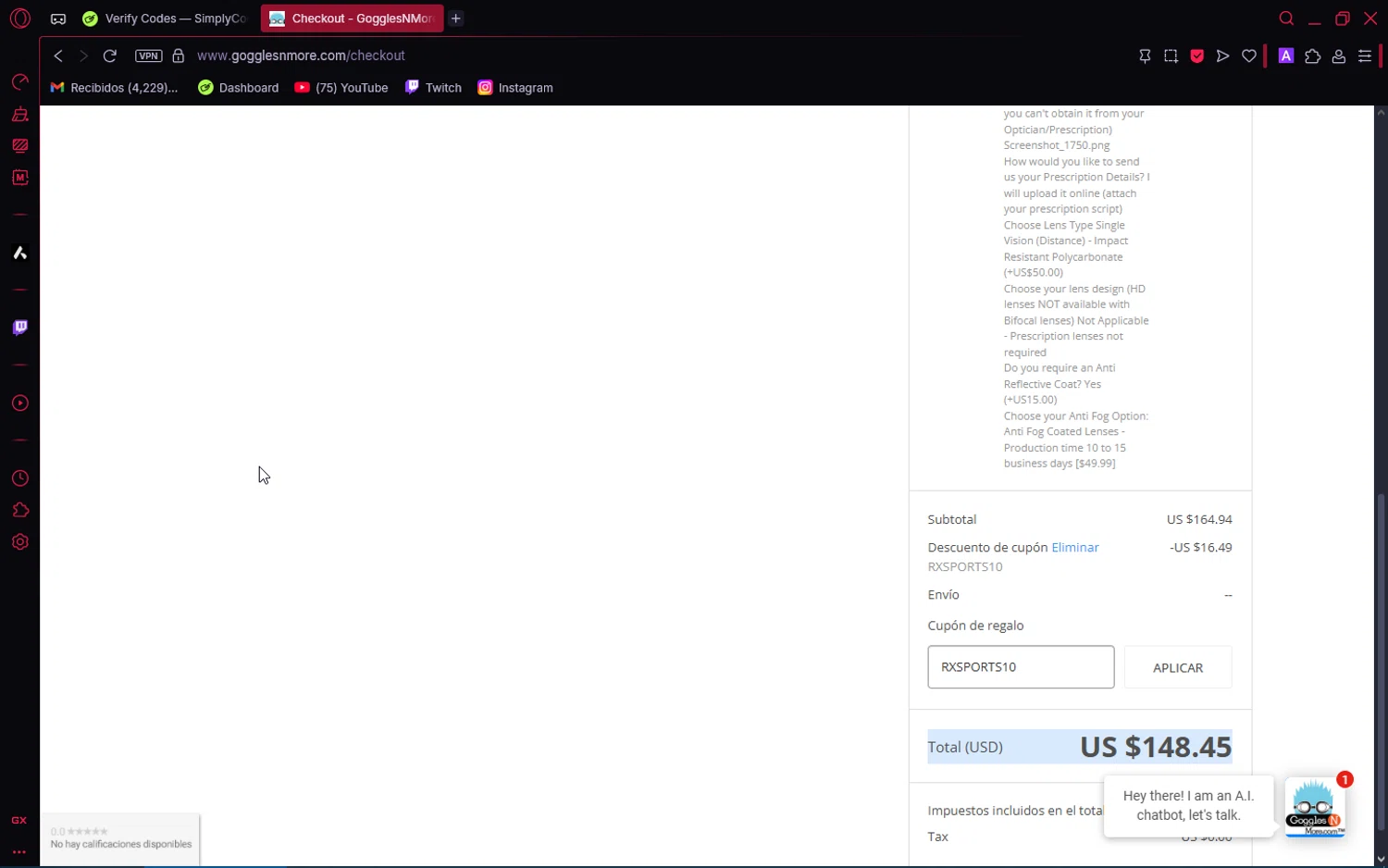Open the easy setup sliders menu
The height and width of the screenshot is (868, 1388).
click(1365, 56)
